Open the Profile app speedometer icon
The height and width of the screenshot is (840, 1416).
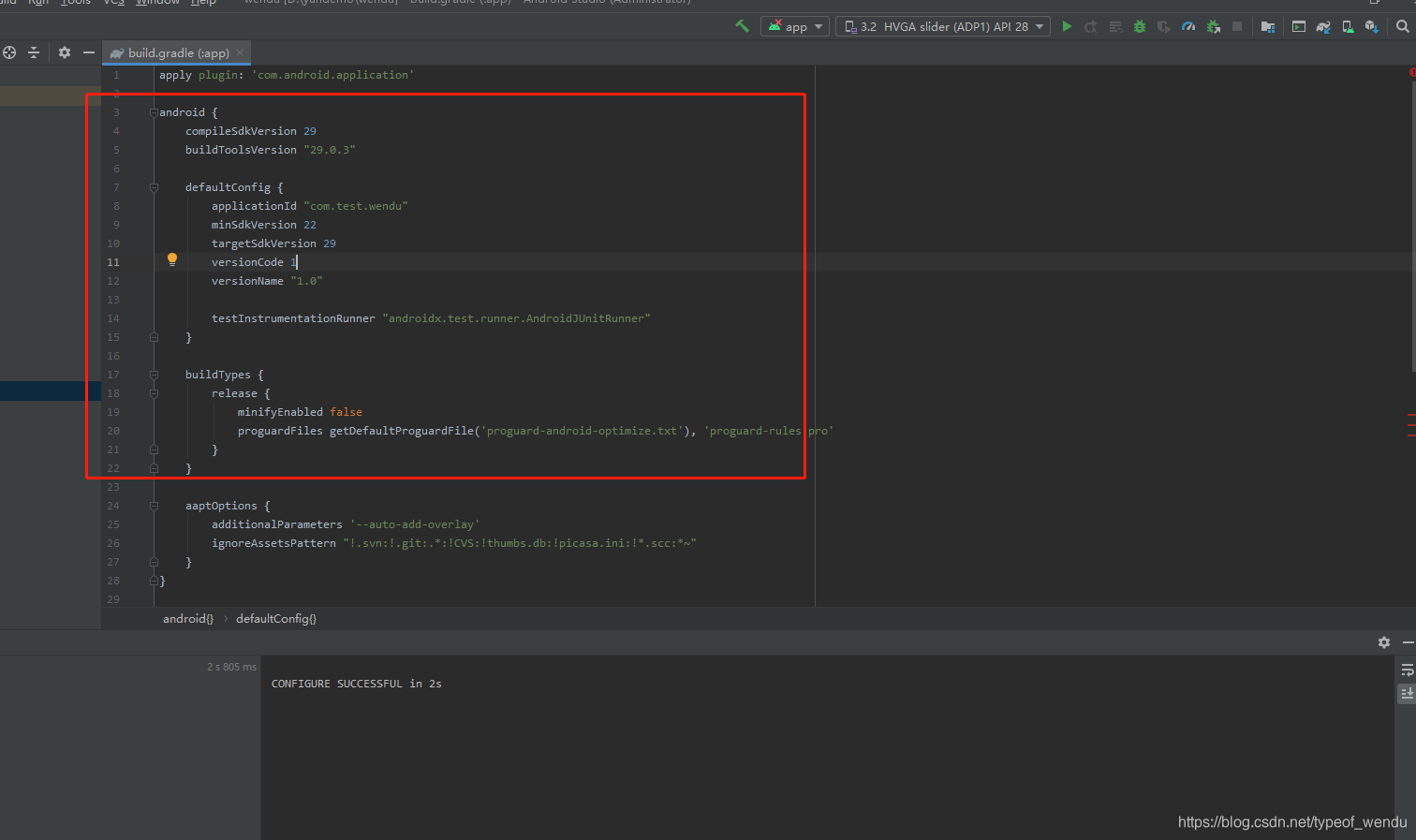point(1188,26)
